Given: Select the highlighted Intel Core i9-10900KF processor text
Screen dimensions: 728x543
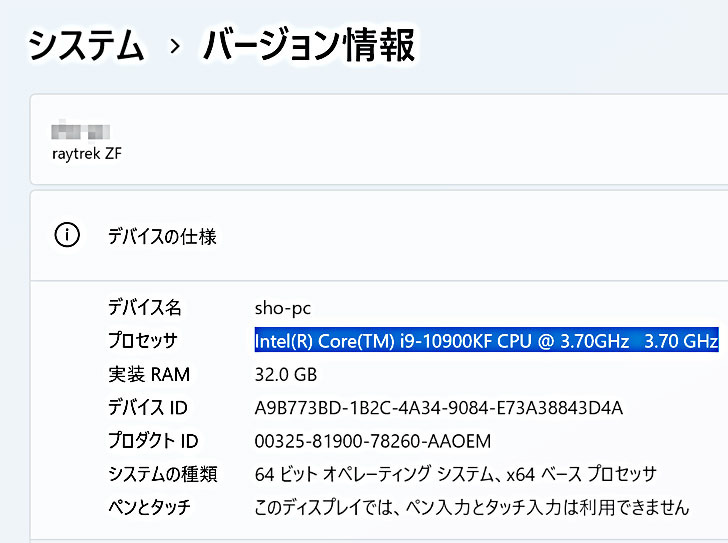Looking at the screenshot, I should (x=486, y=340).
